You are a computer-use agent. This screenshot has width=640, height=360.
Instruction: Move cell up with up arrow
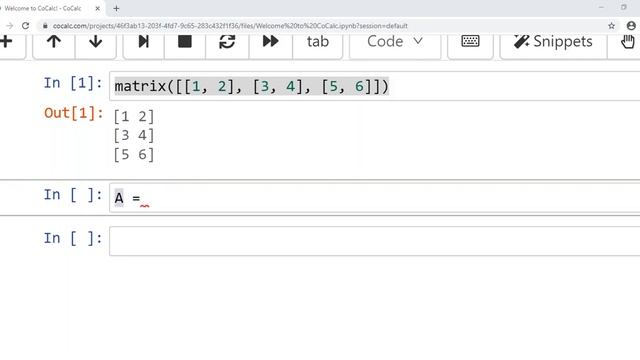[x=54, y=42]
